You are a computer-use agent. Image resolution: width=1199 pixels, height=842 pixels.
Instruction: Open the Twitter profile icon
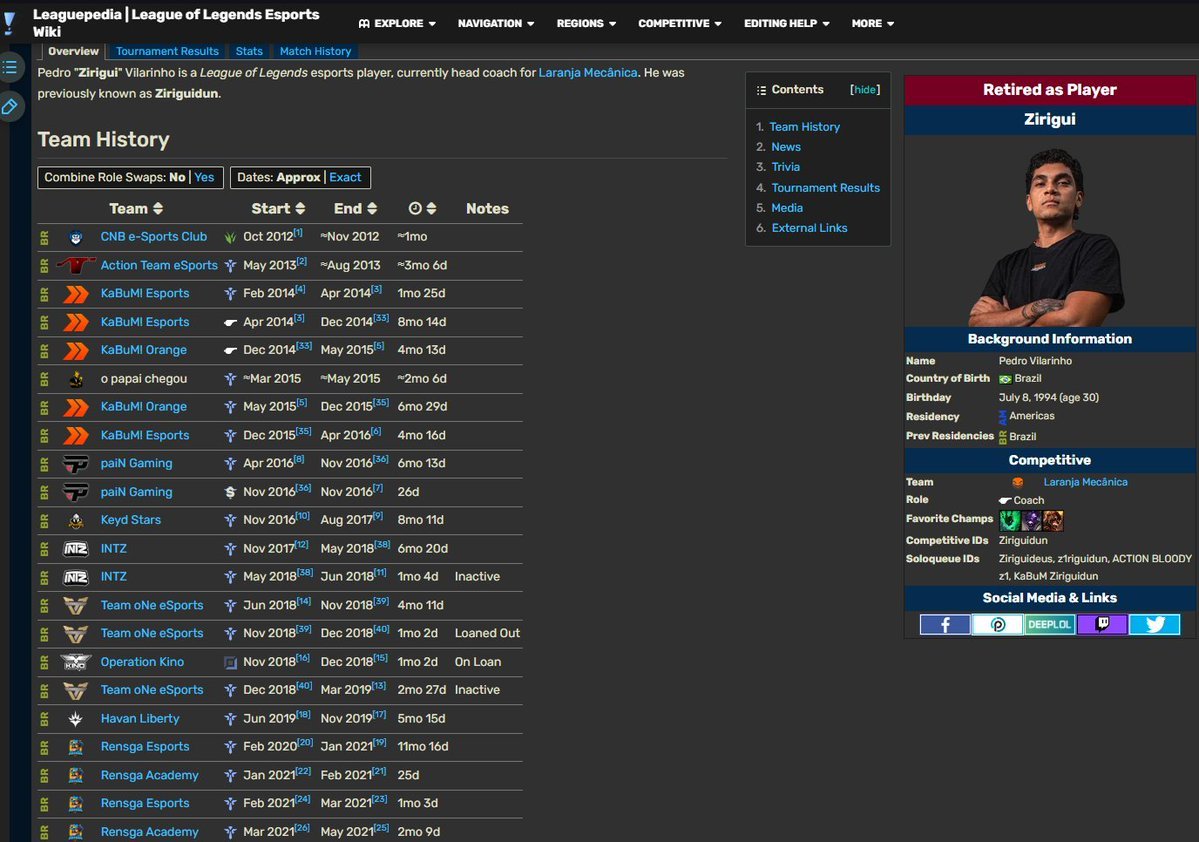(x=1155, y=625)
